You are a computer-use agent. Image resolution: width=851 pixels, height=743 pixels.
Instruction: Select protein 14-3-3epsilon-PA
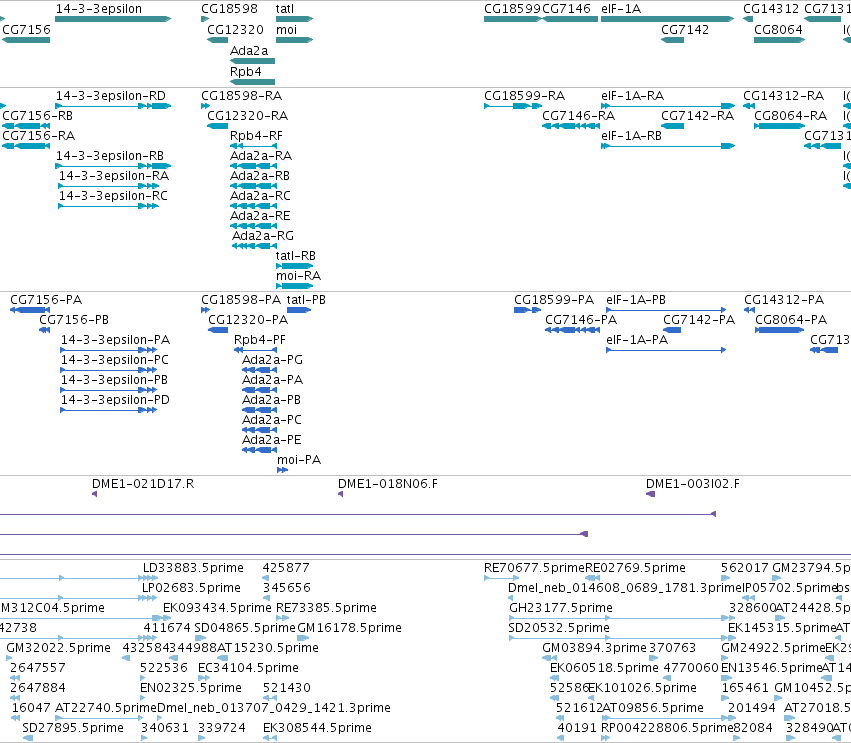tap(109, 350)
